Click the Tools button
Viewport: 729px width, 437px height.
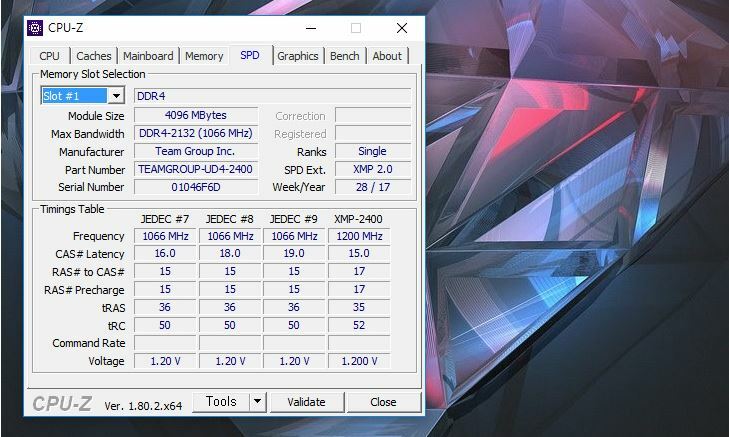tap(221, 402)
